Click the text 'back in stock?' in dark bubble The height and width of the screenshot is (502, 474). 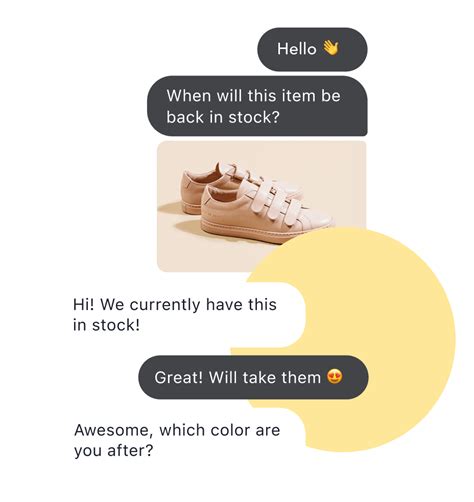click(223, 117)
